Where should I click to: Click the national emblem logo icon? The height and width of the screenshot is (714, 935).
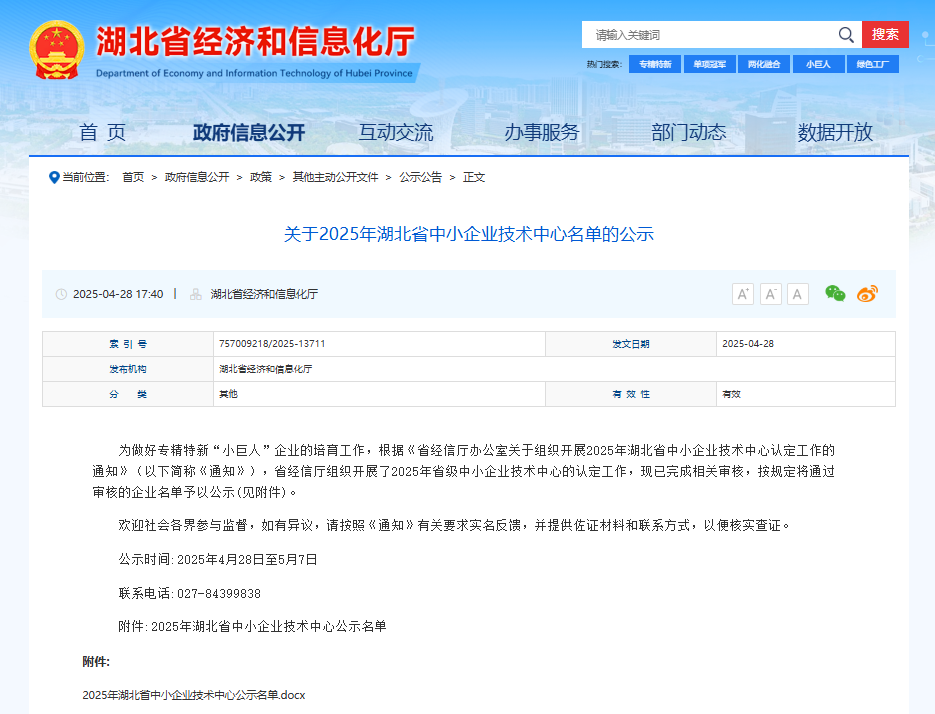click(x=56, y=47)
